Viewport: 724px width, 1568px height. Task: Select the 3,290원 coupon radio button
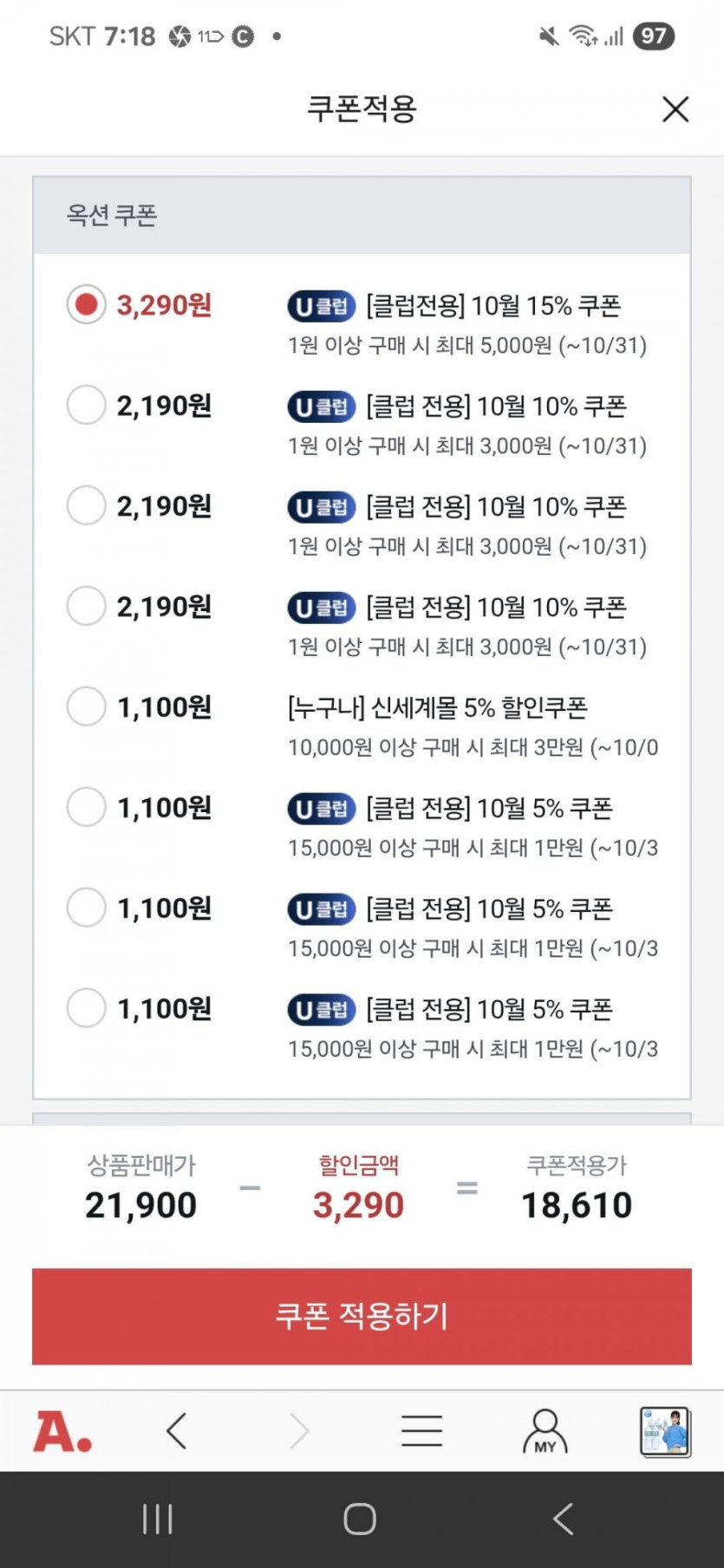point(86,304)
